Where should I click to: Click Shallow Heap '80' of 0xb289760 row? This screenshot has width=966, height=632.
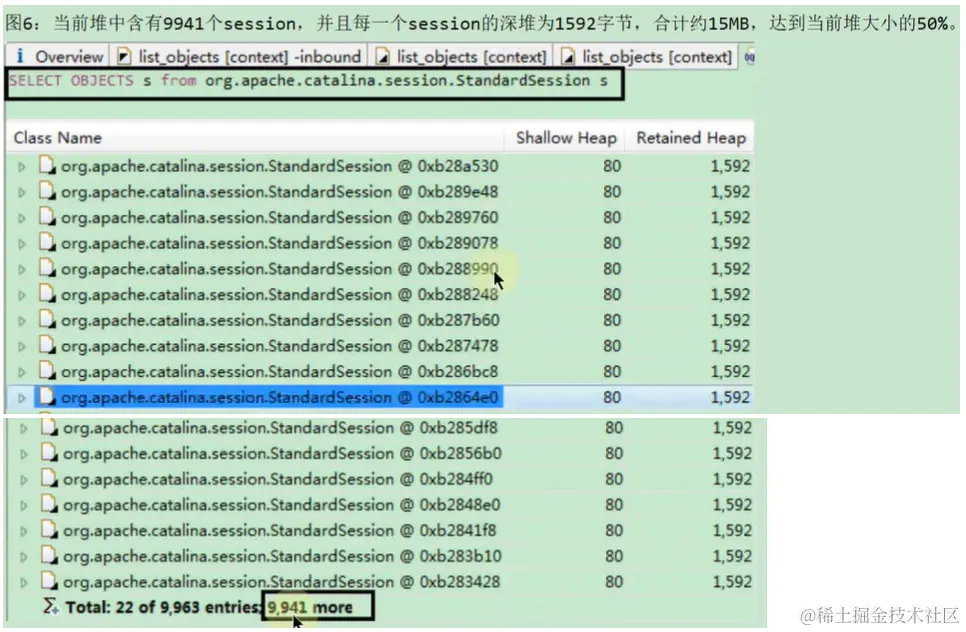(x=612, y=218)
